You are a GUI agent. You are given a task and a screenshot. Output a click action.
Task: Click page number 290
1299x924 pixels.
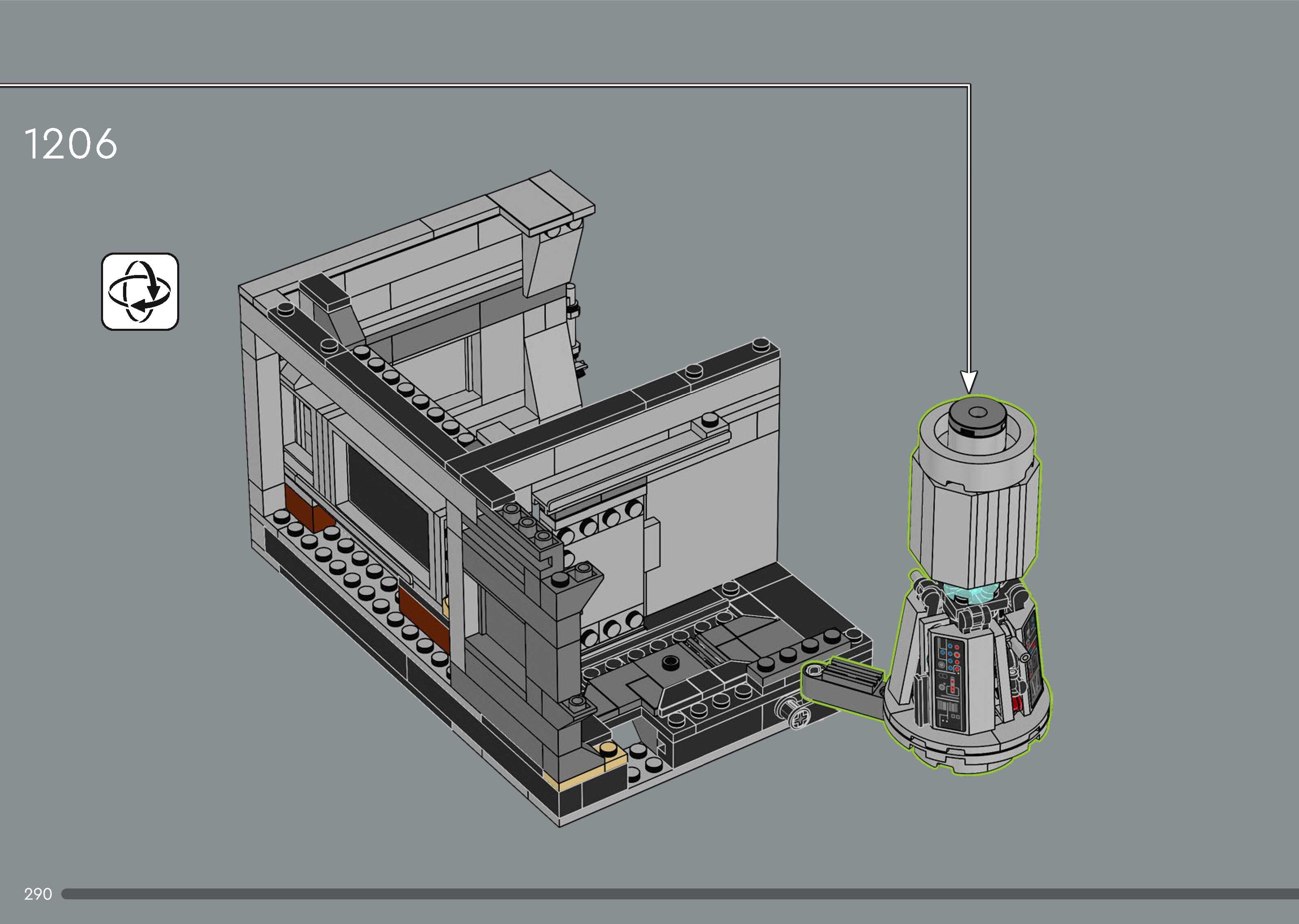pyautogui.click(x=37, y=894)
